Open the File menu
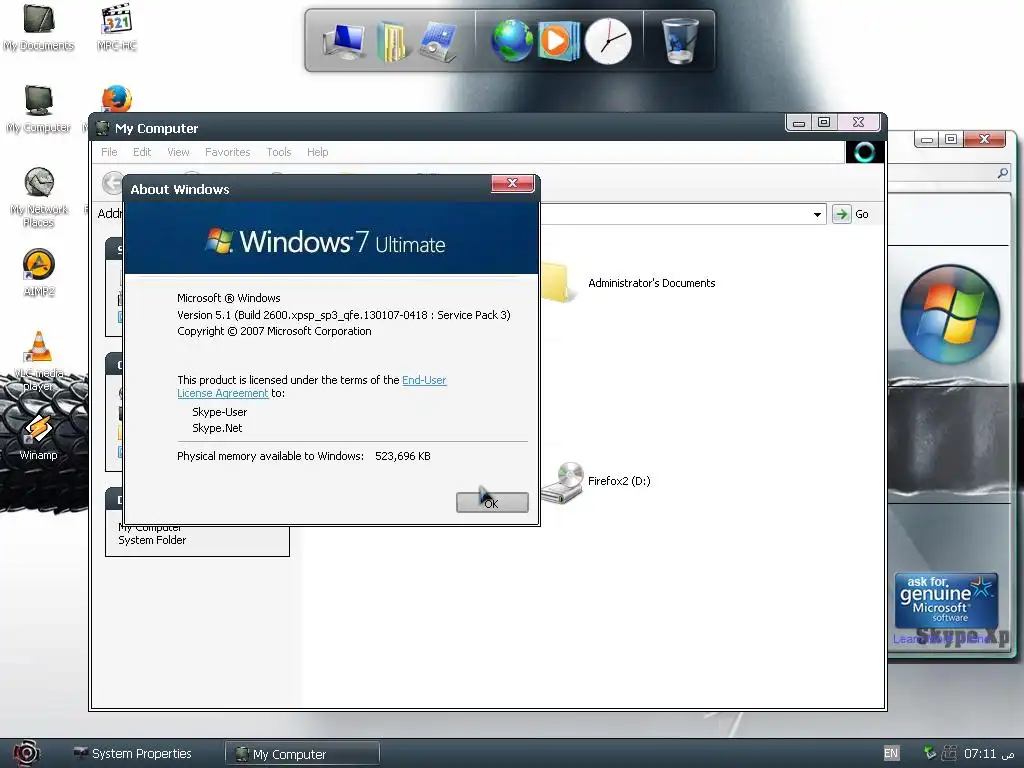 click(109, 152)
